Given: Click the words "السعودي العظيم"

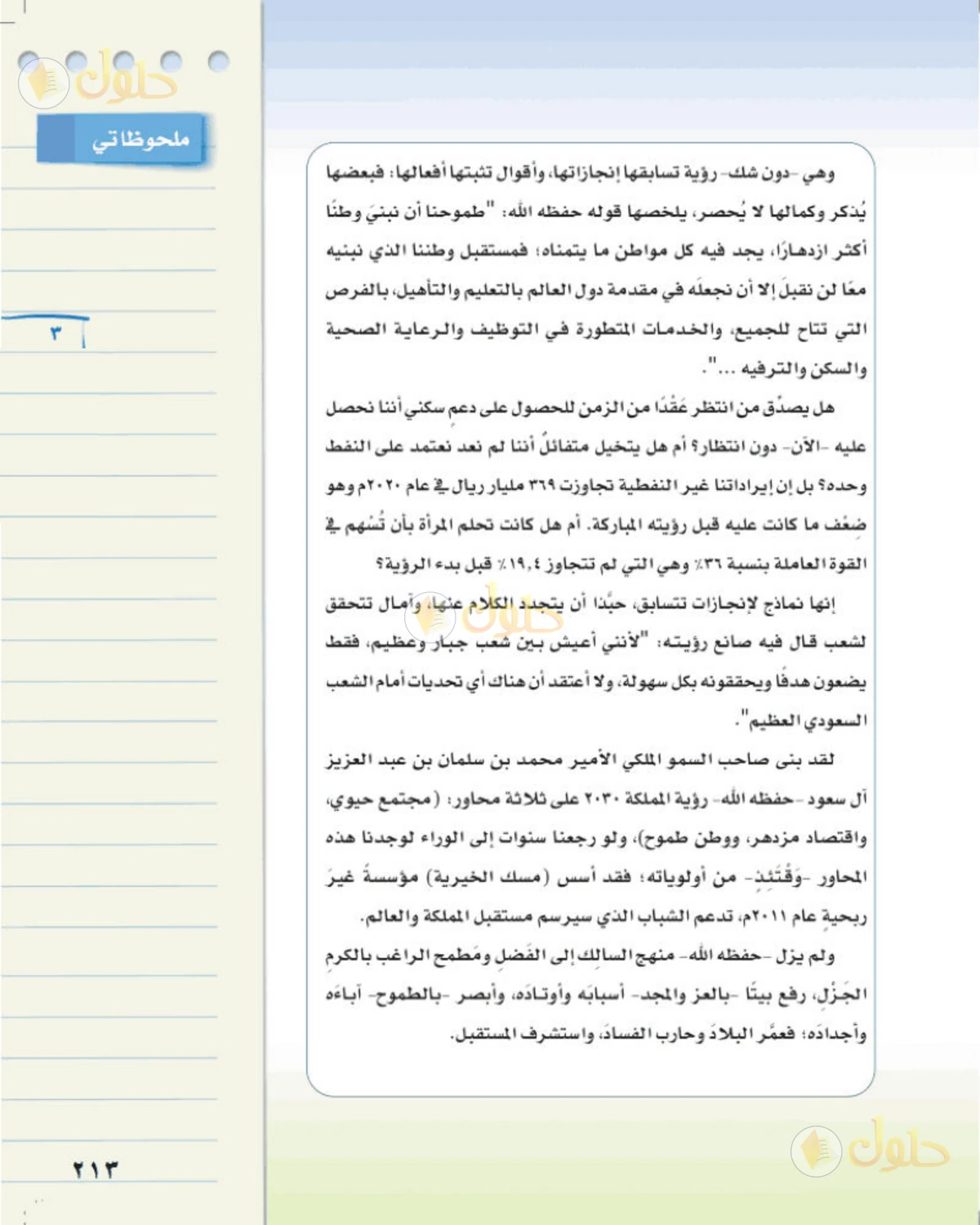Looking at the screenshot, I should (807, 721).
